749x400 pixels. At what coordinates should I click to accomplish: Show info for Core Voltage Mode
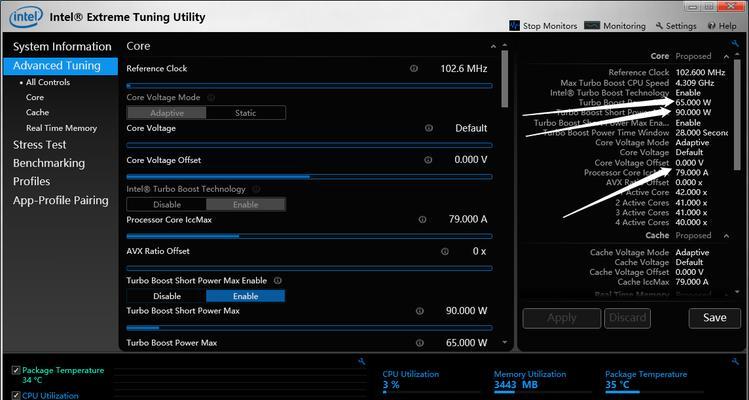pyautogui.click(x=211, y=97)
